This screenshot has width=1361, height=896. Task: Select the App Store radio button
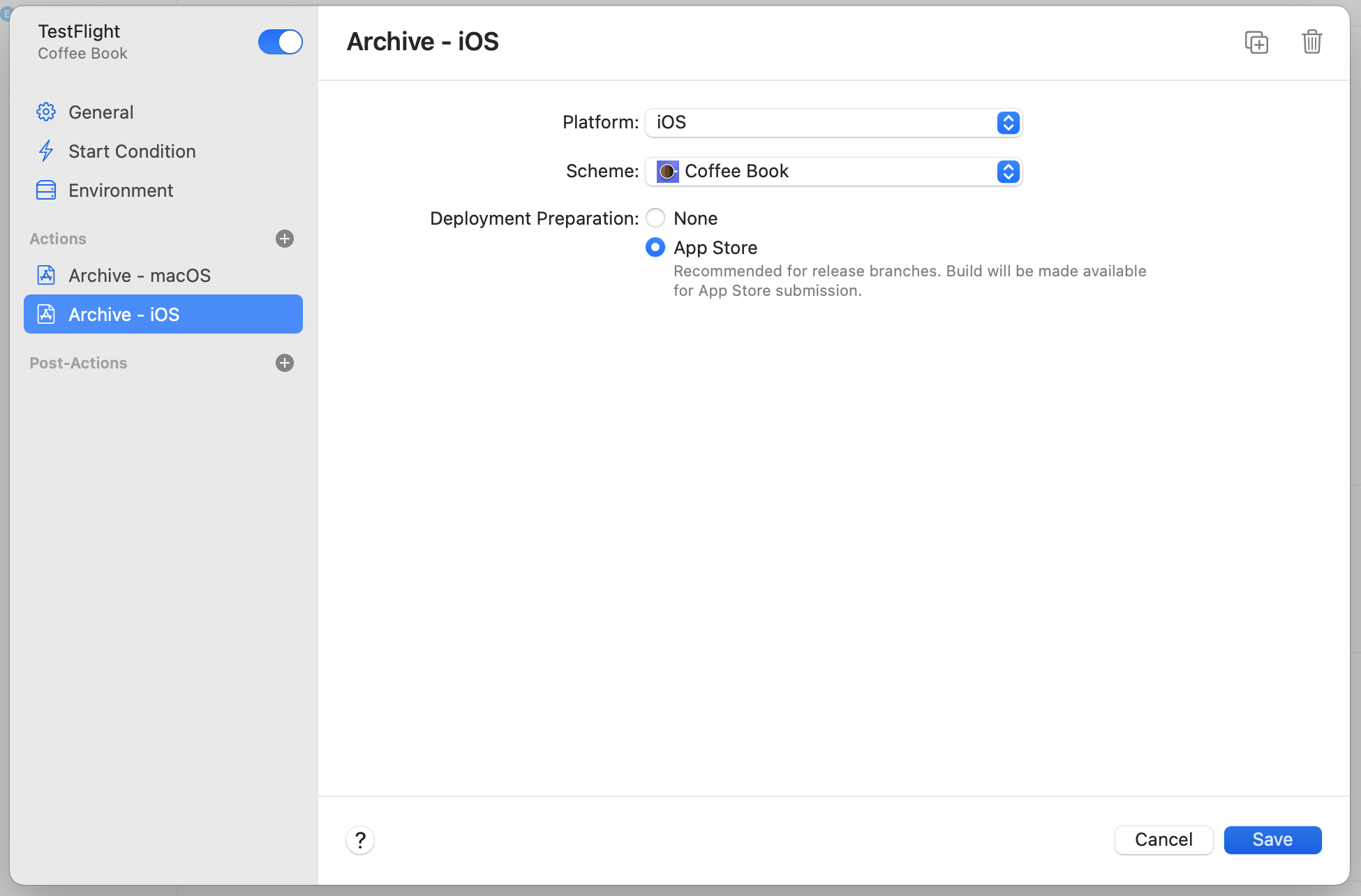pos(655,248)
